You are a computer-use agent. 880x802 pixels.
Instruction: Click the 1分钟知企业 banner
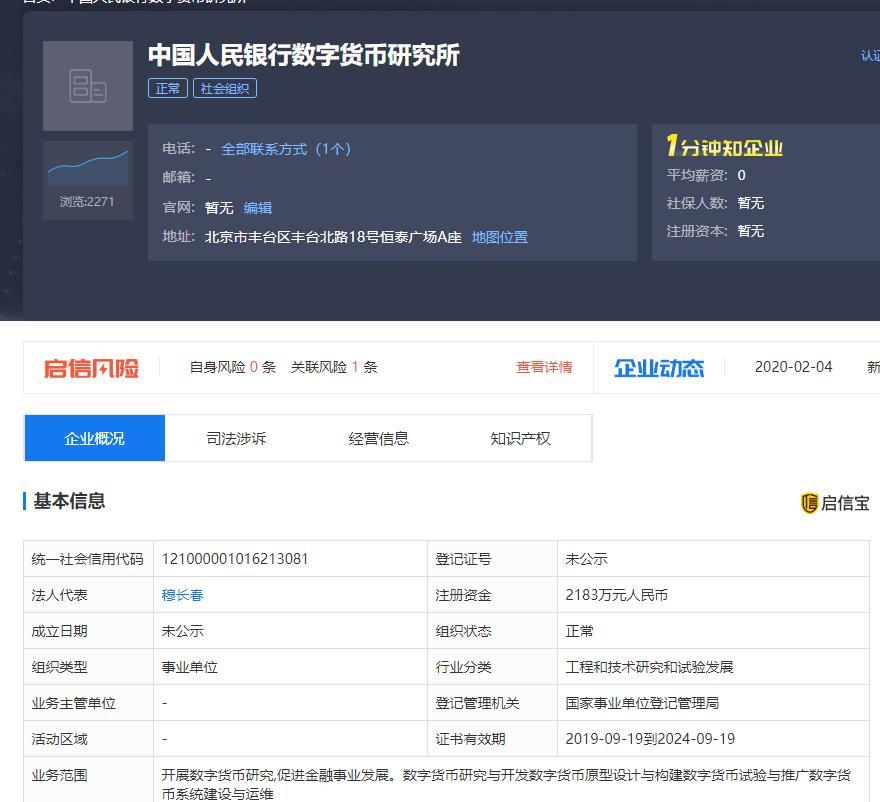click(x=724, y=146)
